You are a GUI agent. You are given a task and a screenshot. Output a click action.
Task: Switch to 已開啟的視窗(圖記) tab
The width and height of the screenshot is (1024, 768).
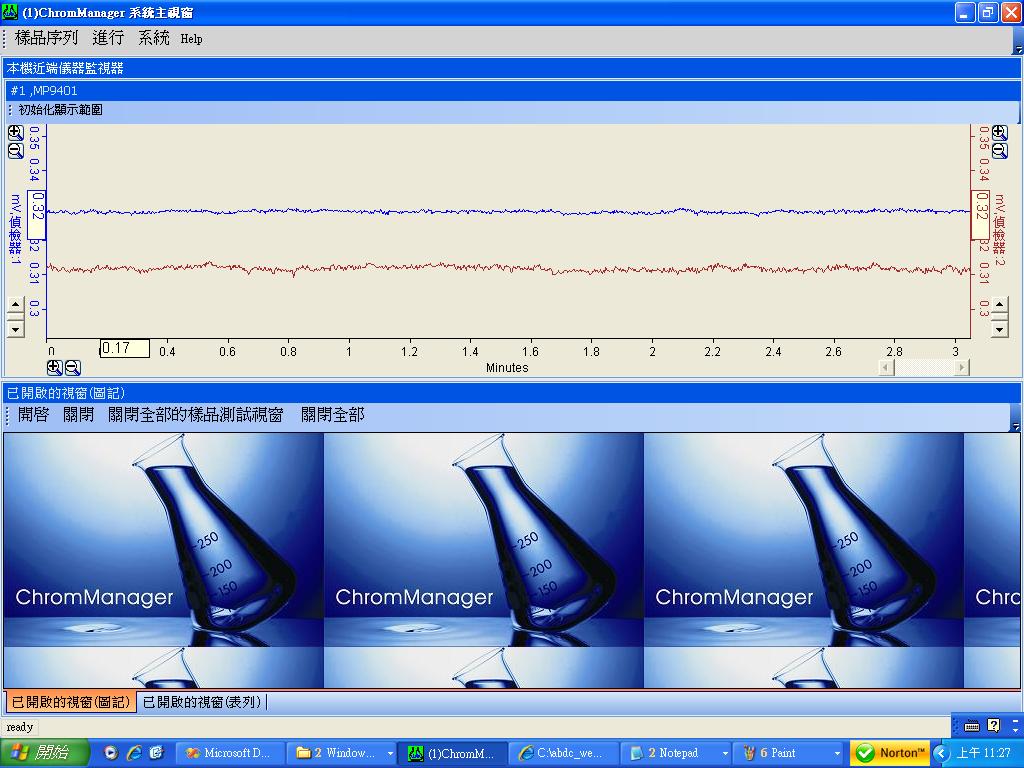click(71, 702)
